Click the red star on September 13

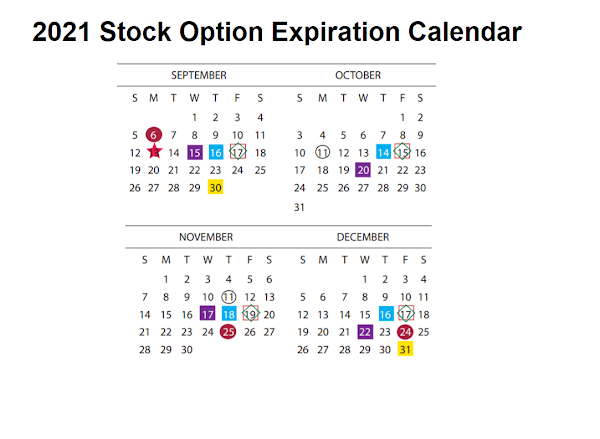coord(155,151)
